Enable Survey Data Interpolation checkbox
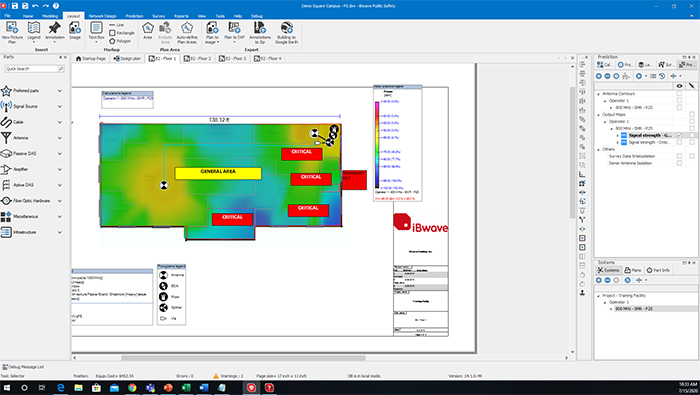The height and width of the screenshot is (395, 700). click(679, 156)
